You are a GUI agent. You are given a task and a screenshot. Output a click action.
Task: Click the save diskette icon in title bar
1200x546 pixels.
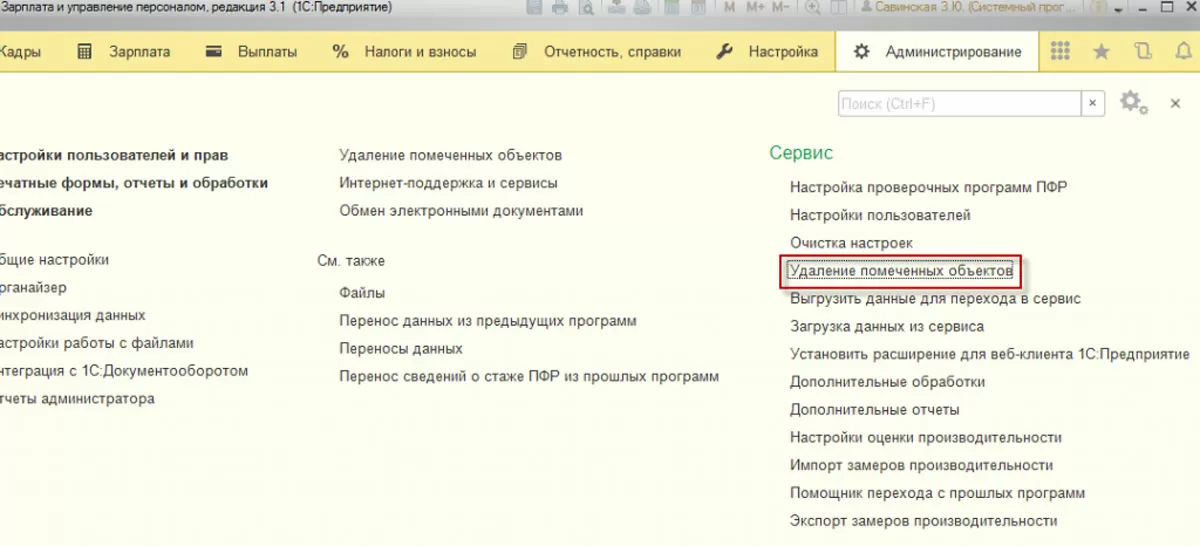[534, 8]
